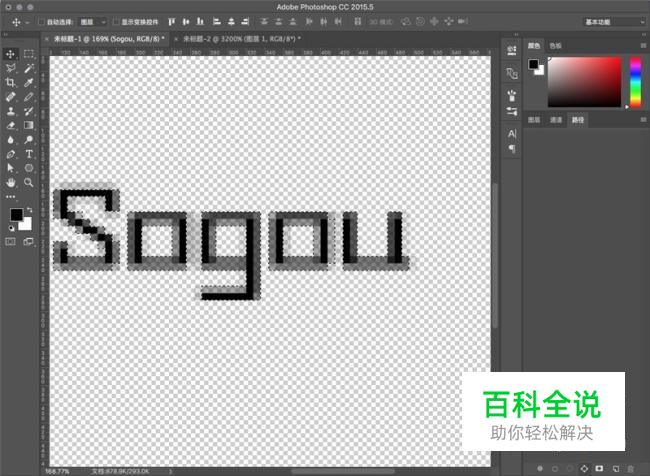Image resolution: width=650 pixels, height=476 pixels.
Task: Switch to the 未标题-1 document tab
Action: coord(109,39)
